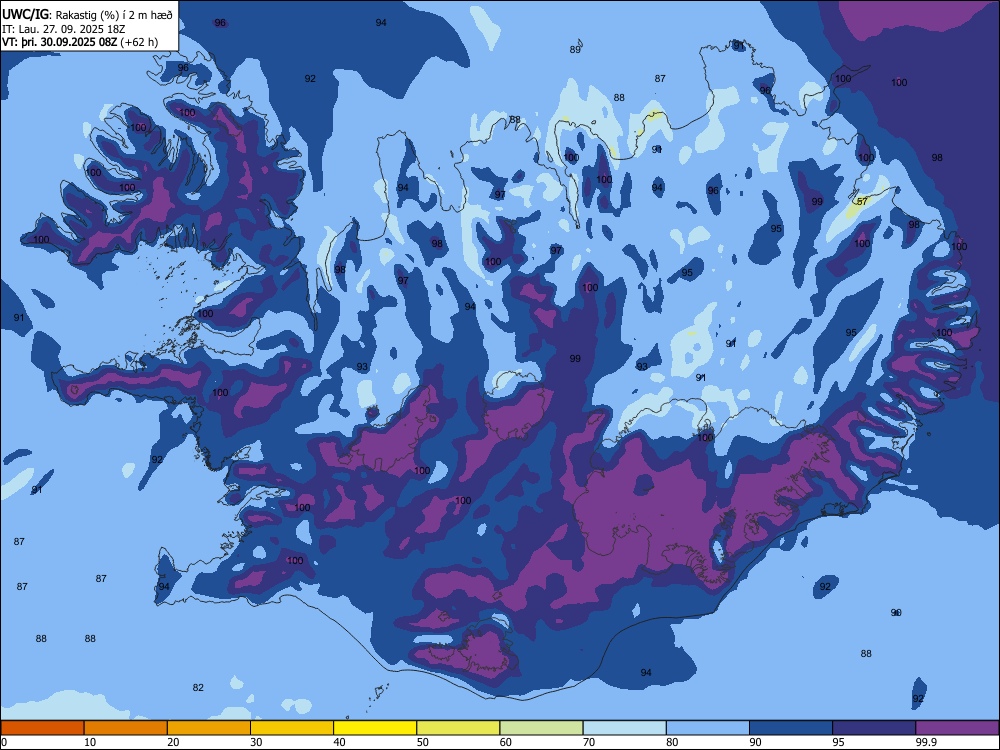Select the indigo 95–99.9 legend swatch
Screen dimensions: 1000x750
tap(874, 728)
